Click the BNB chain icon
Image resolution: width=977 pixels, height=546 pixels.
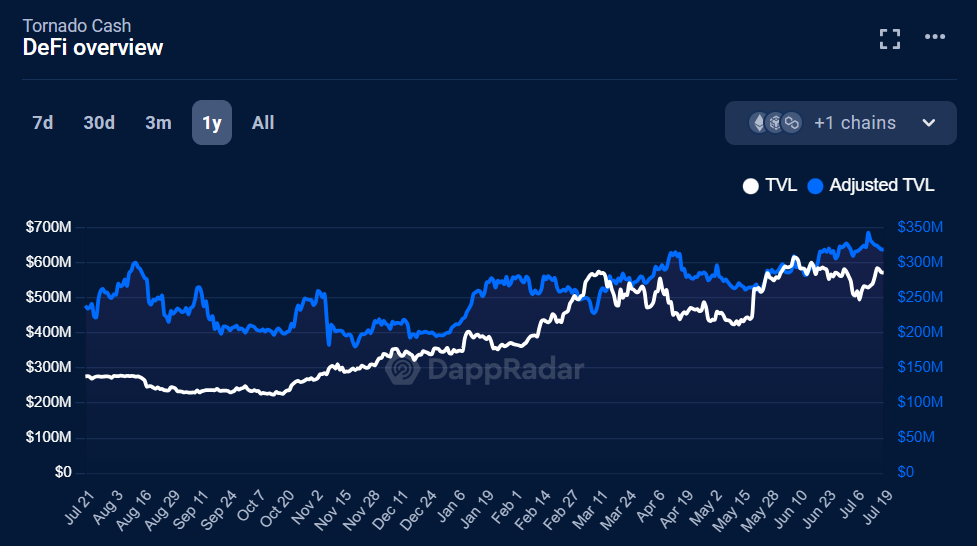(x=776, y=123)
